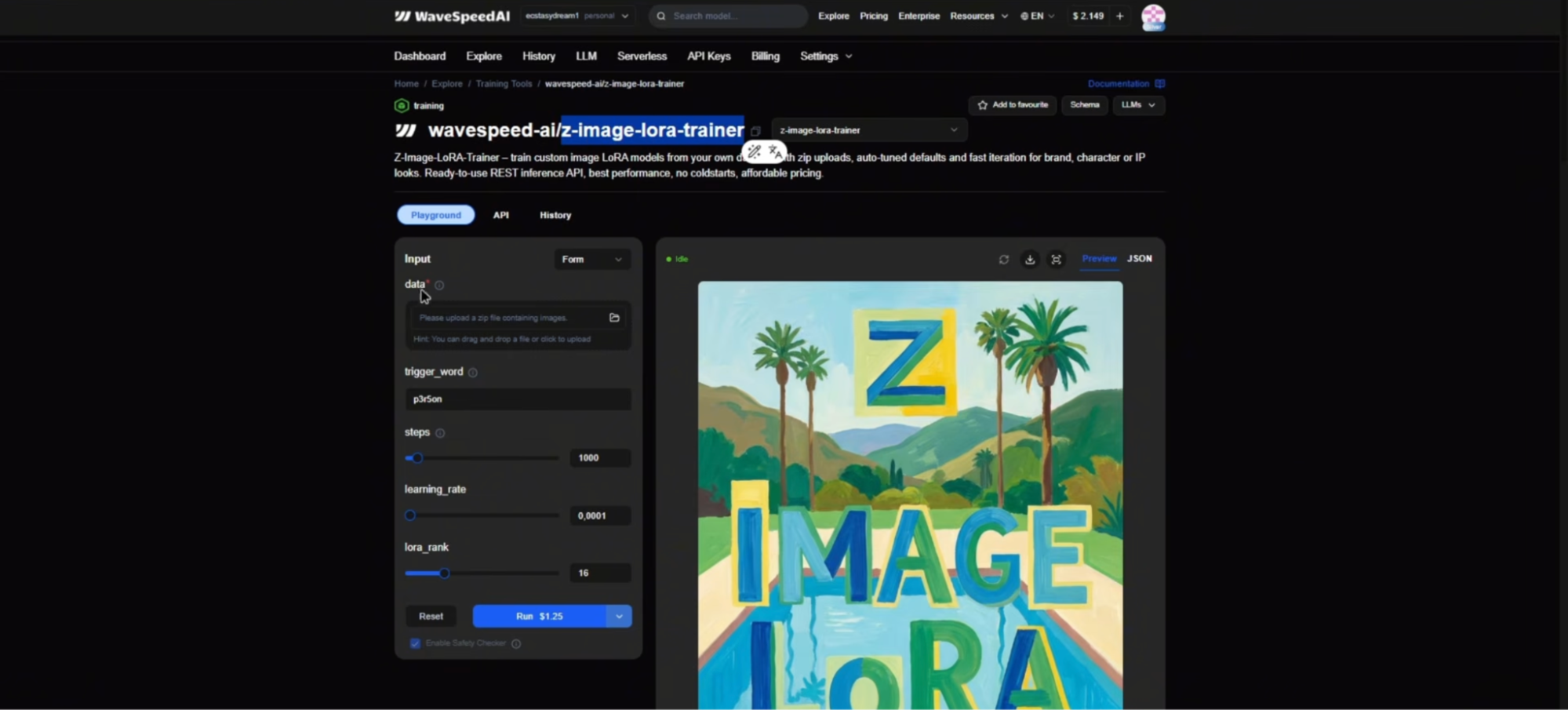Open the user avatar profile menu
1568x710 pixels.
pyautogui.click(x=1153, y=16)
